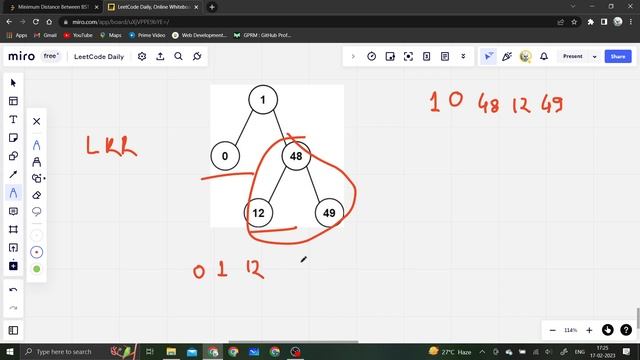This screenshot has width=640, height=360.
Task: Select the cursor/select tool in Miro toolbar
Action: 13,83
